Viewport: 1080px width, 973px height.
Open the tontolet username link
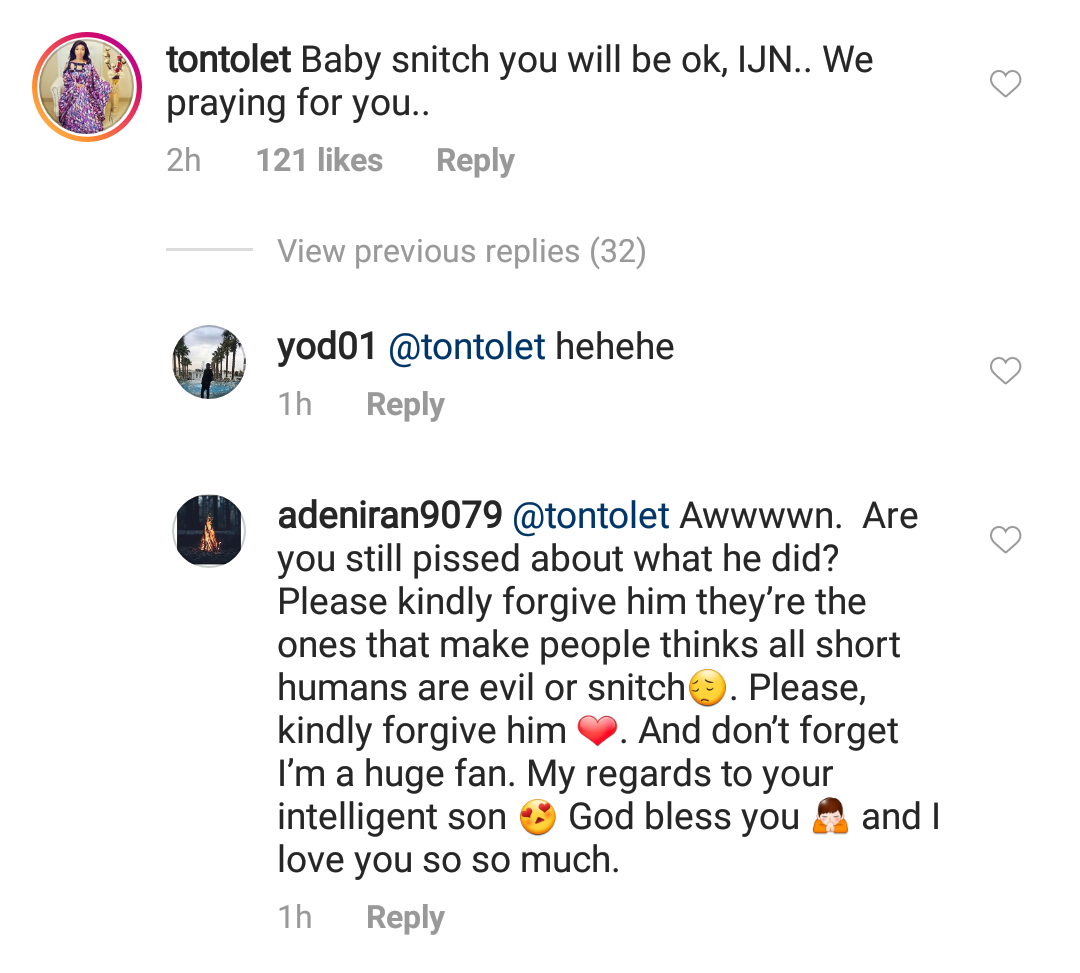click(x=228, y=61)
